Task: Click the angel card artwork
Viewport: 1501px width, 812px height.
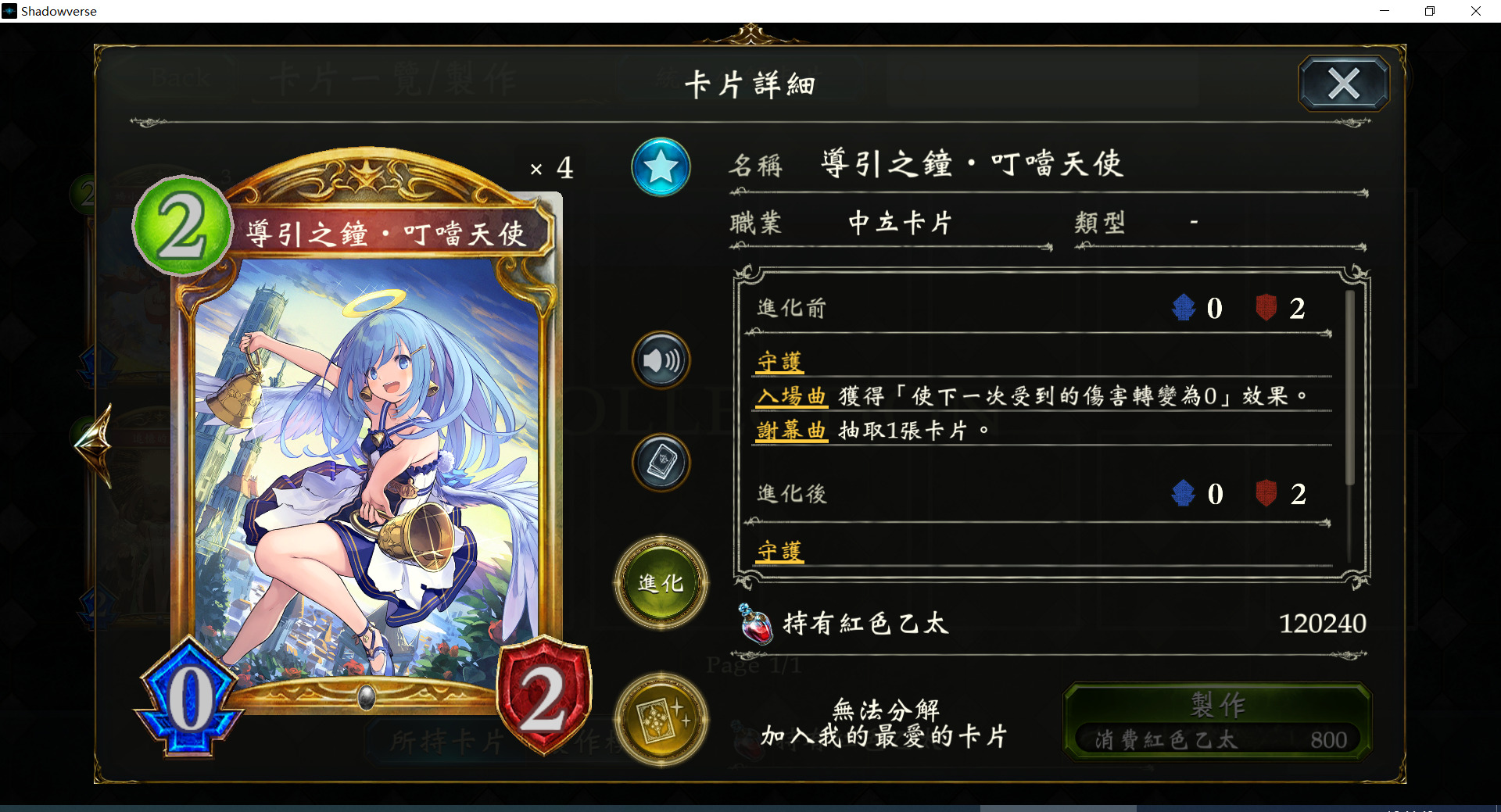Action: [x=366, y=469]
